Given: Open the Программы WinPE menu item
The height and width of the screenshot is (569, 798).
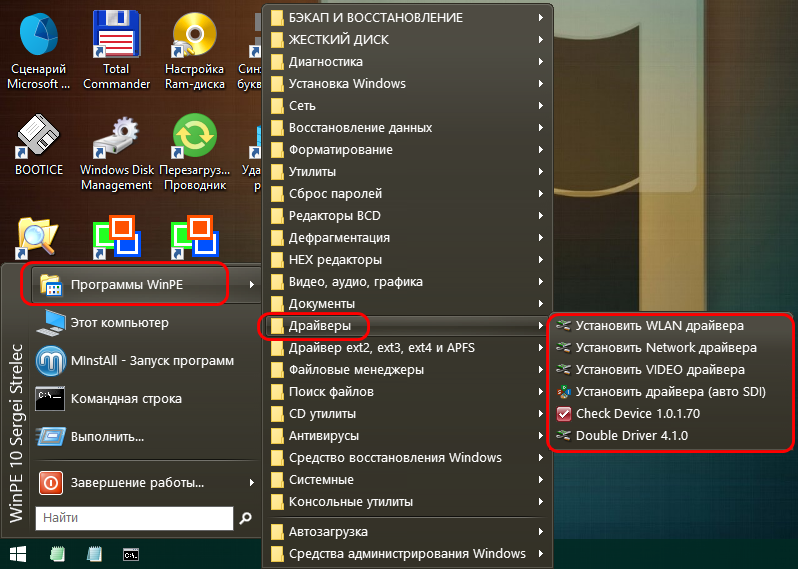Looking at the screenshot, I should pos(147,284).
